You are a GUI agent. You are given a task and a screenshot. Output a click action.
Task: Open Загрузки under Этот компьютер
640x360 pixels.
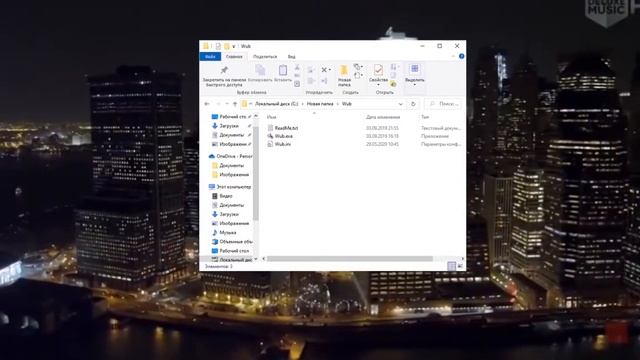pyautogui.click(x=226, y=214)
